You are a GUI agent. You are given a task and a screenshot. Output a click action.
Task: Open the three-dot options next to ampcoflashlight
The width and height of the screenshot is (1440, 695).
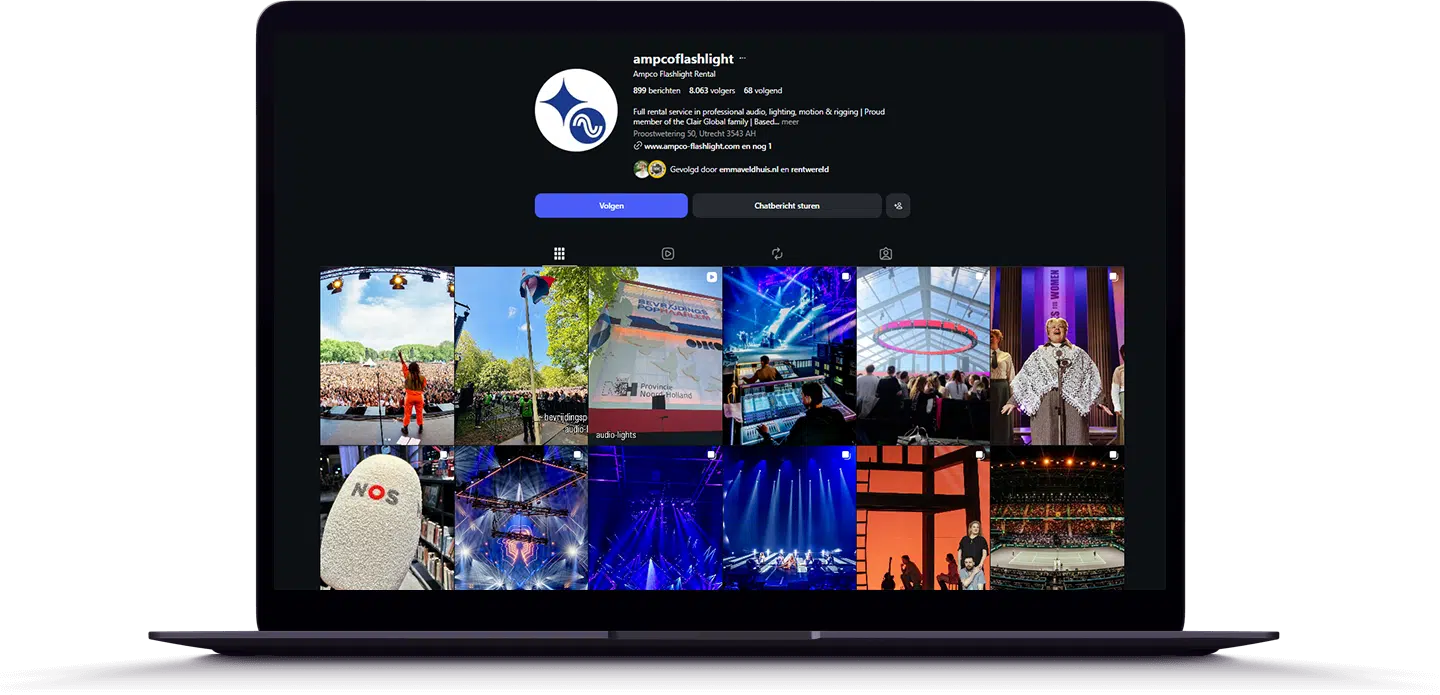(x=742, y=59)
